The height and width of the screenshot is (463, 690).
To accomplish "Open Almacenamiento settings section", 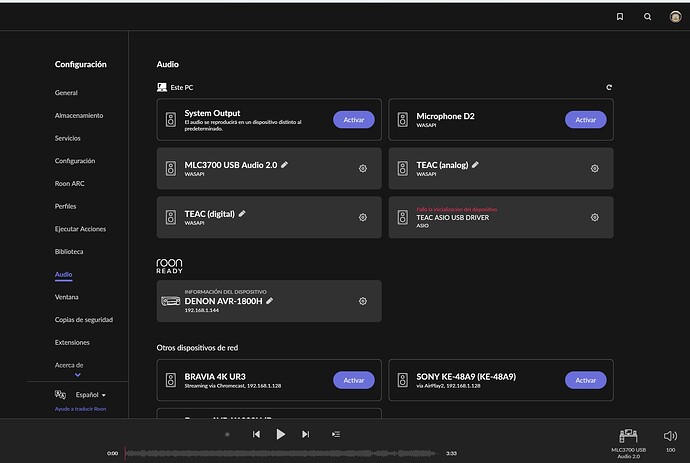I will tap(79, 115).
